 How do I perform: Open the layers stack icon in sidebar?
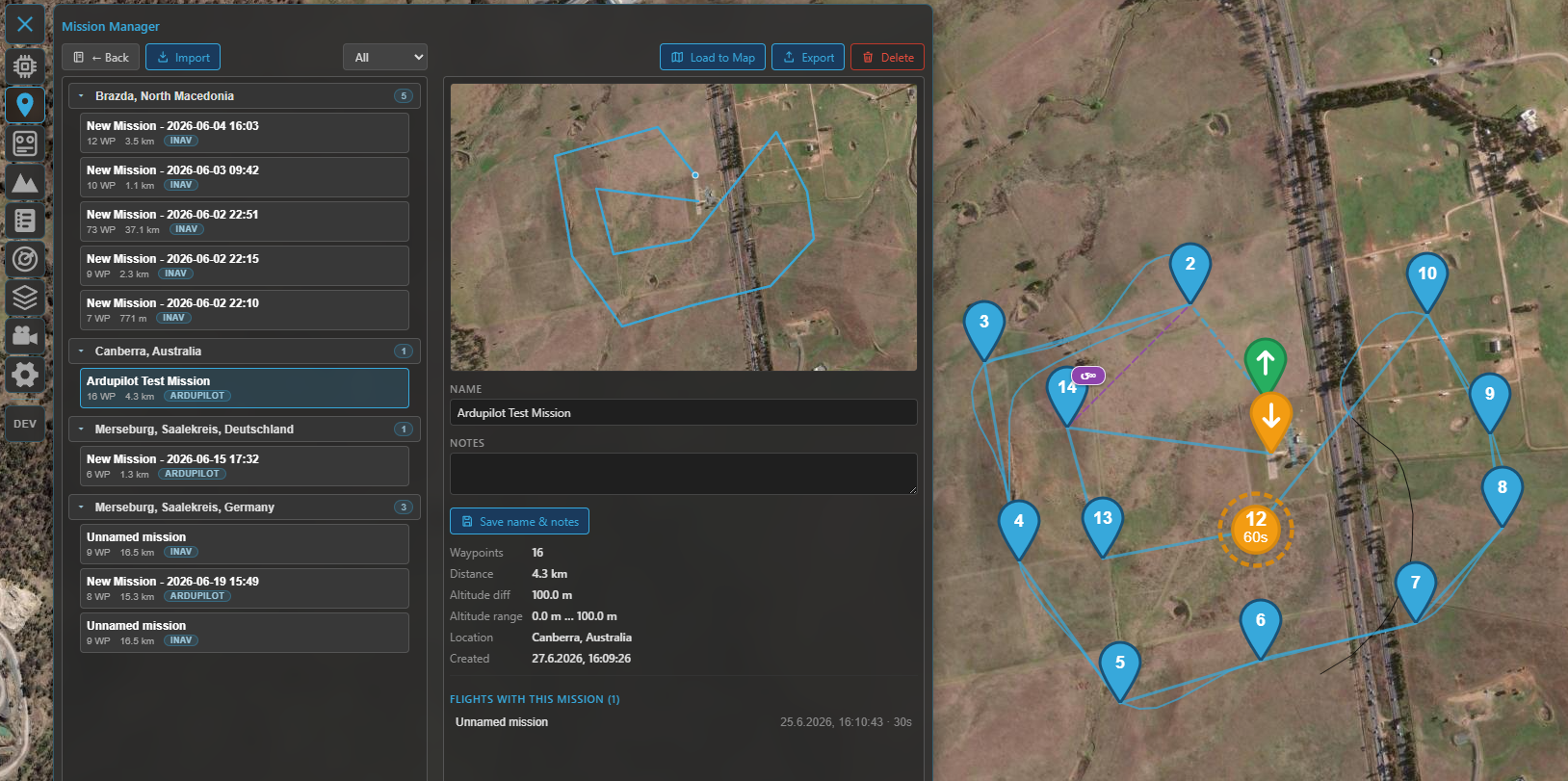[x=25, y=298]
